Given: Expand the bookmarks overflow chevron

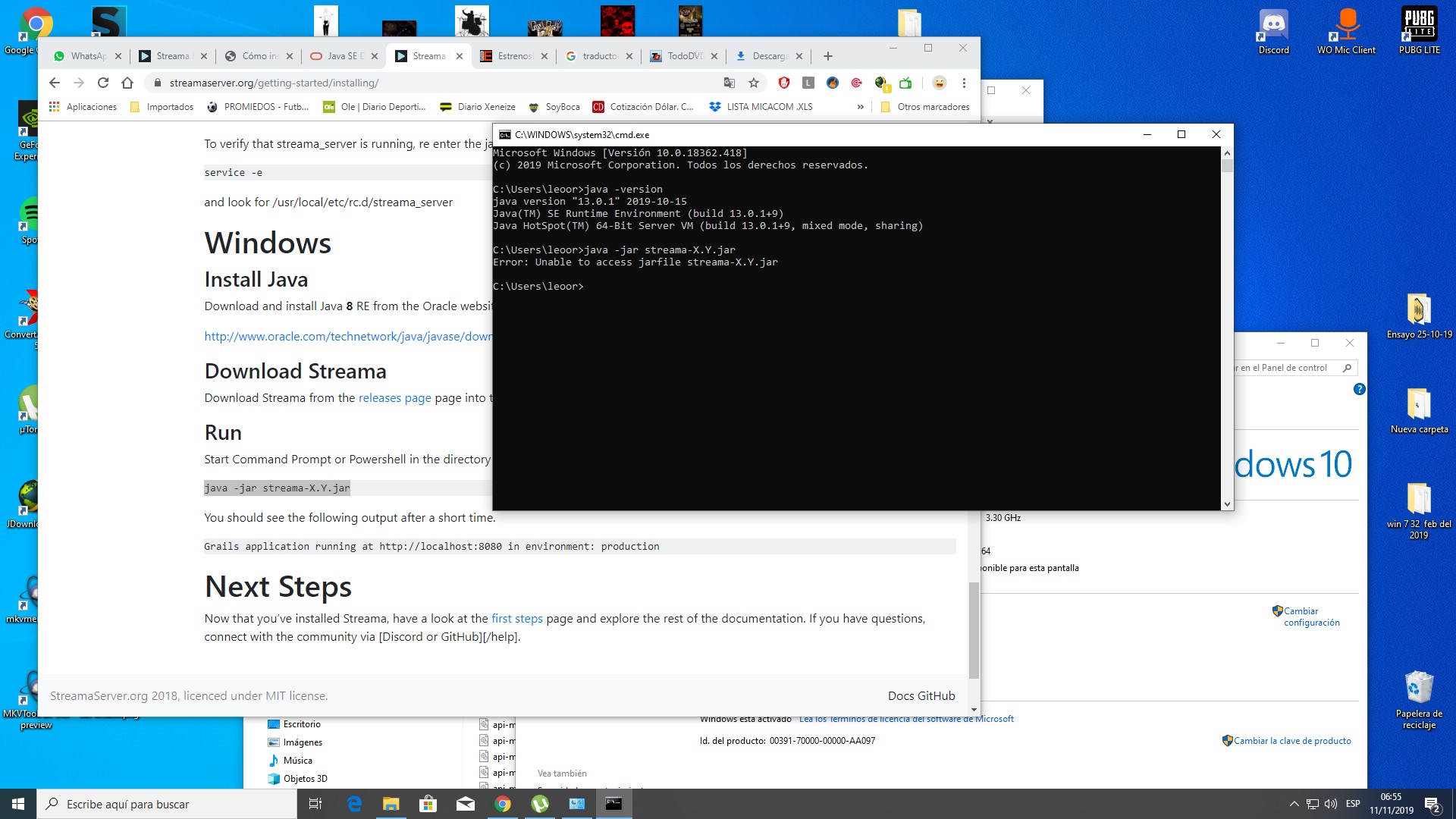Looking at the screenshot, I should point(860,107).
